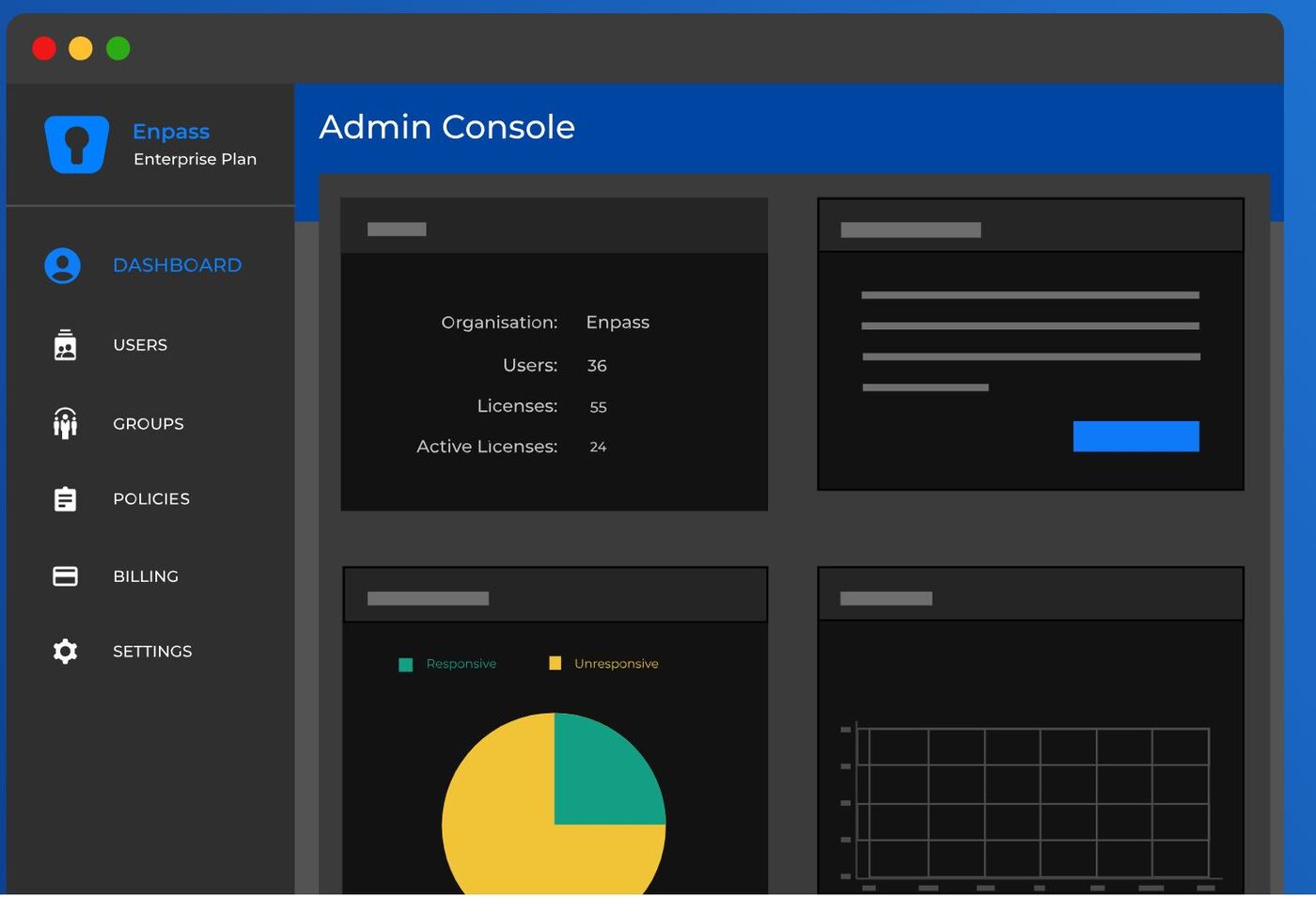
Task: Open Billing via the credit card icon
Action: click(x=65, y=576)
